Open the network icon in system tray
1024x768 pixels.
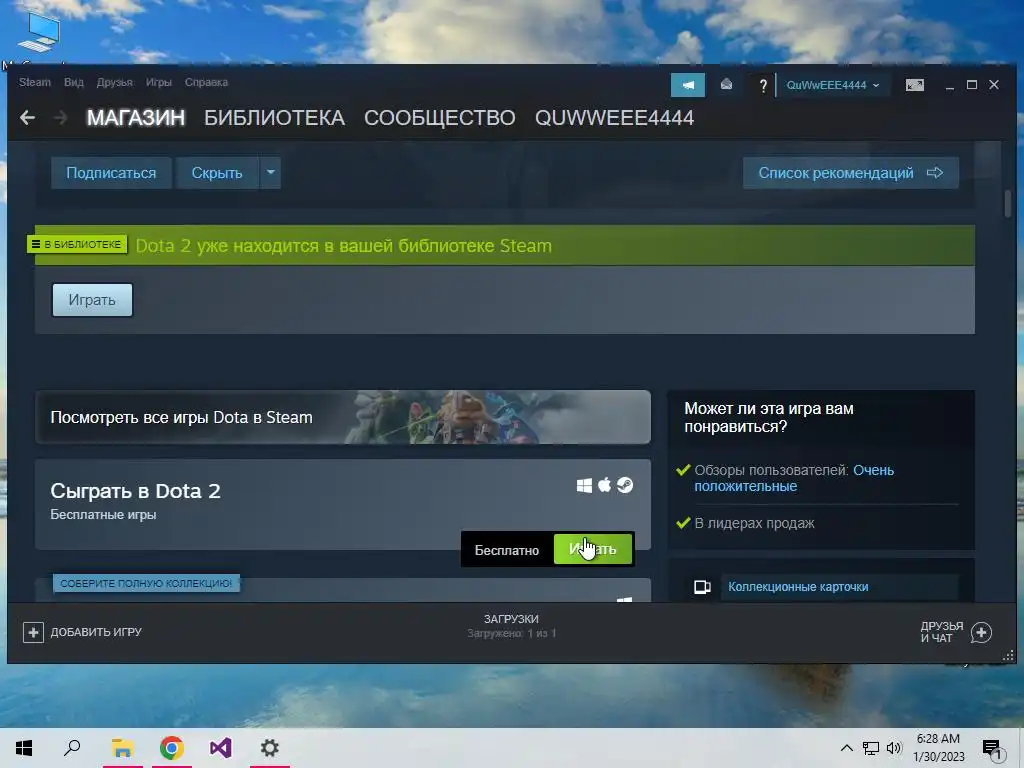click(x=871, y=748)
